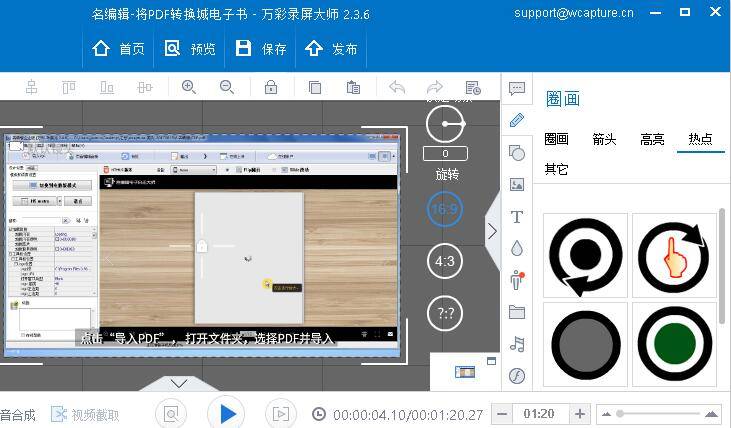Click the timed list icon in toolbar

473,88
